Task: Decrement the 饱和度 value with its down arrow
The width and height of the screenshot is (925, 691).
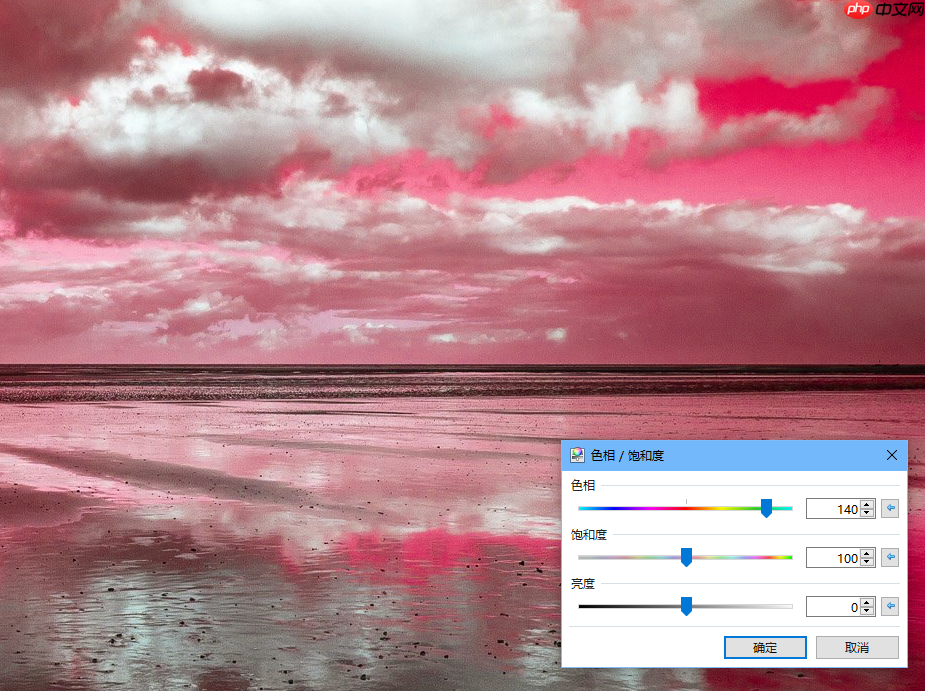Action: pos(867,561)
